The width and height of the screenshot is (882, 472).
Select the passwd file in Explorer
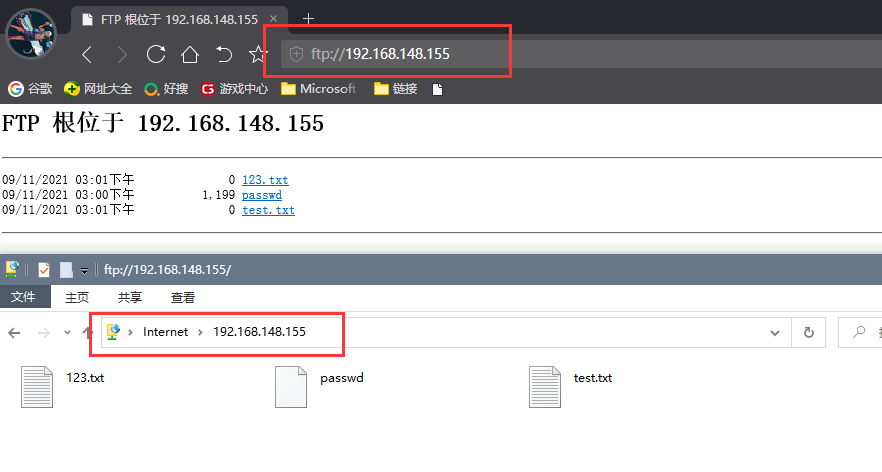click(x=319, y=386)
